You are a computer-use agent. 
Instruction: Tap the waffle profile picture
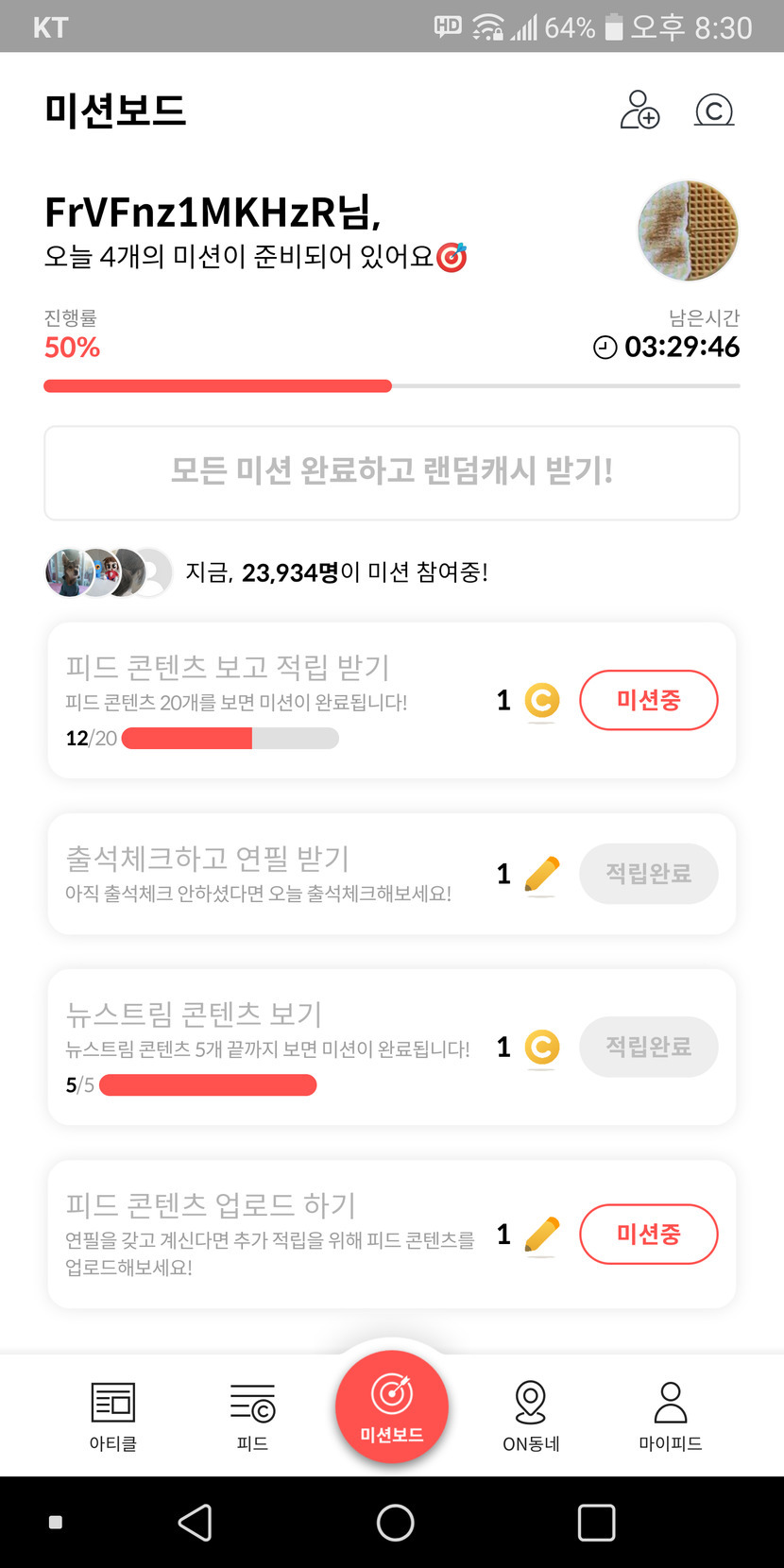689,231
